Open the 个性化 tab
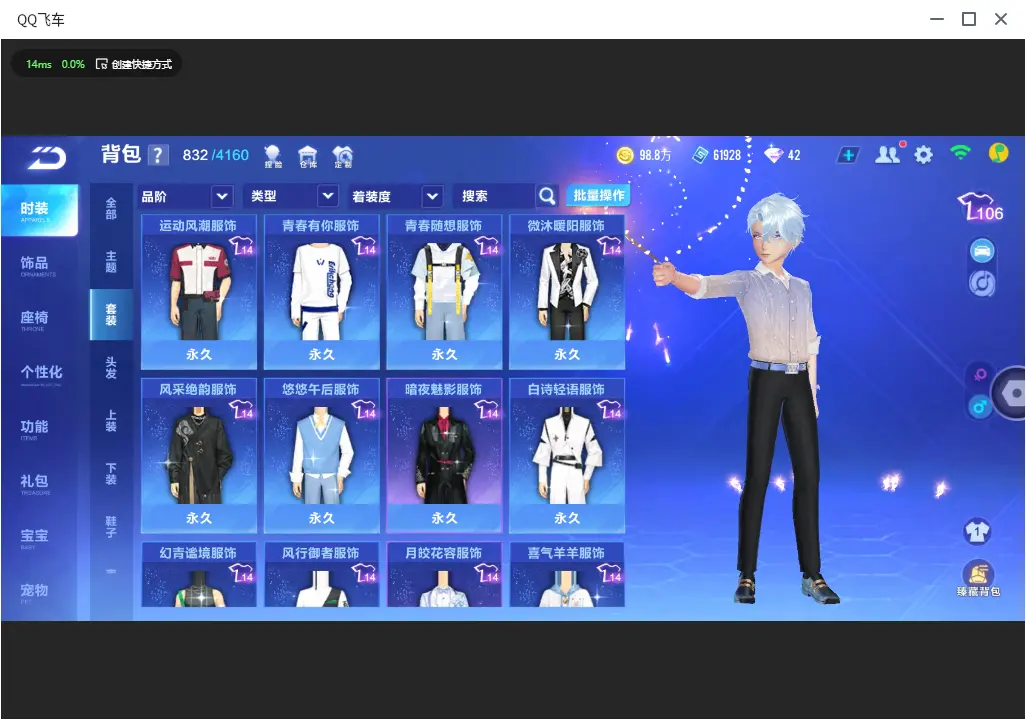Image resolution: width=1026 pixels, height=720 pixels. (x=39, y=374)
